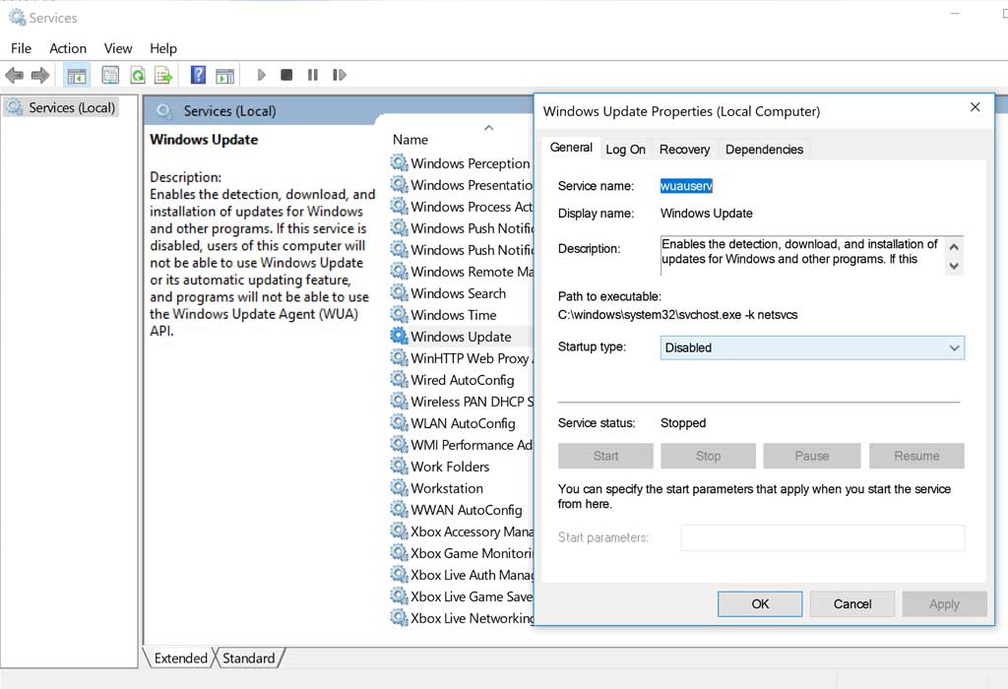Click the Services app title bar icon
Image resolution: width=1008 pixels, height=689 pixels.
click(17, 17)
